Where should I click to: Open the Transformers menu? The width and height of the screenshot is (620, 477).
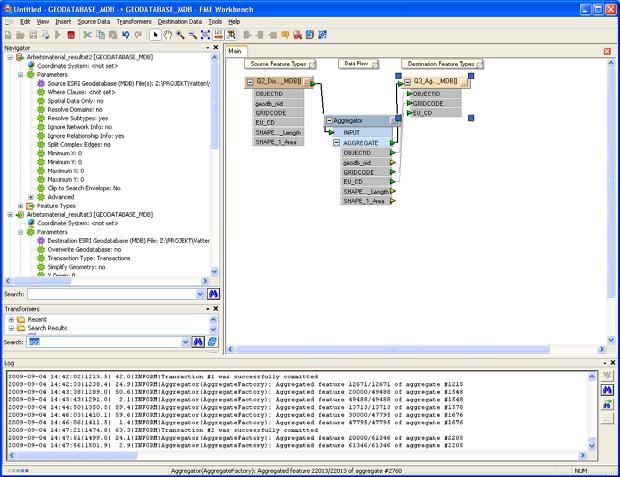click(134, 22)
